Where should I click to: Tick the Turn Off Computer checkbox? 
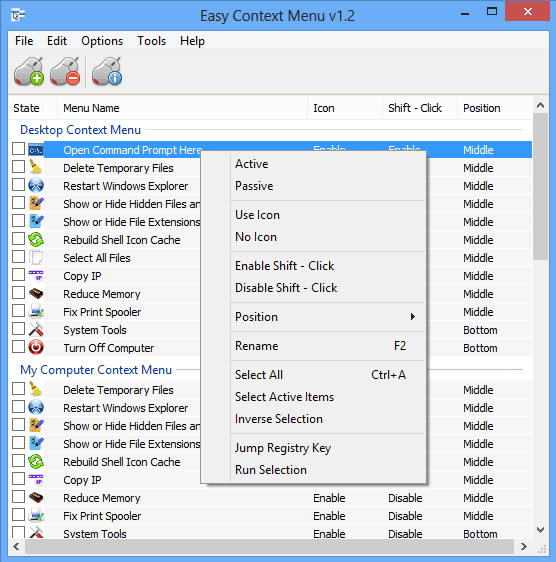point(18,346)
